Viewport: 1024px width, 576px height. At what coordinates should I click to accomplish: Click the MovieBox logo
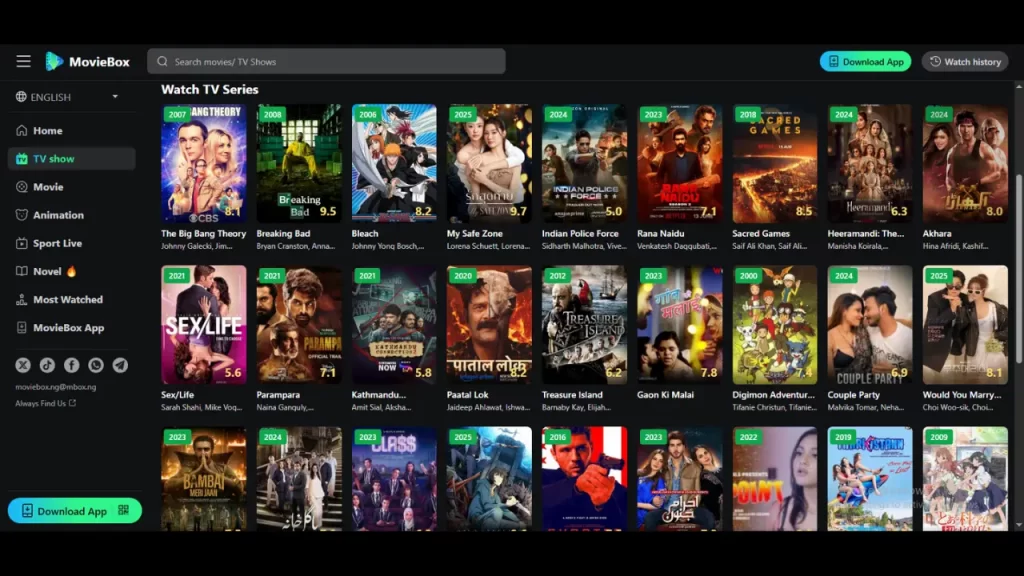click(x=88, y=61)
